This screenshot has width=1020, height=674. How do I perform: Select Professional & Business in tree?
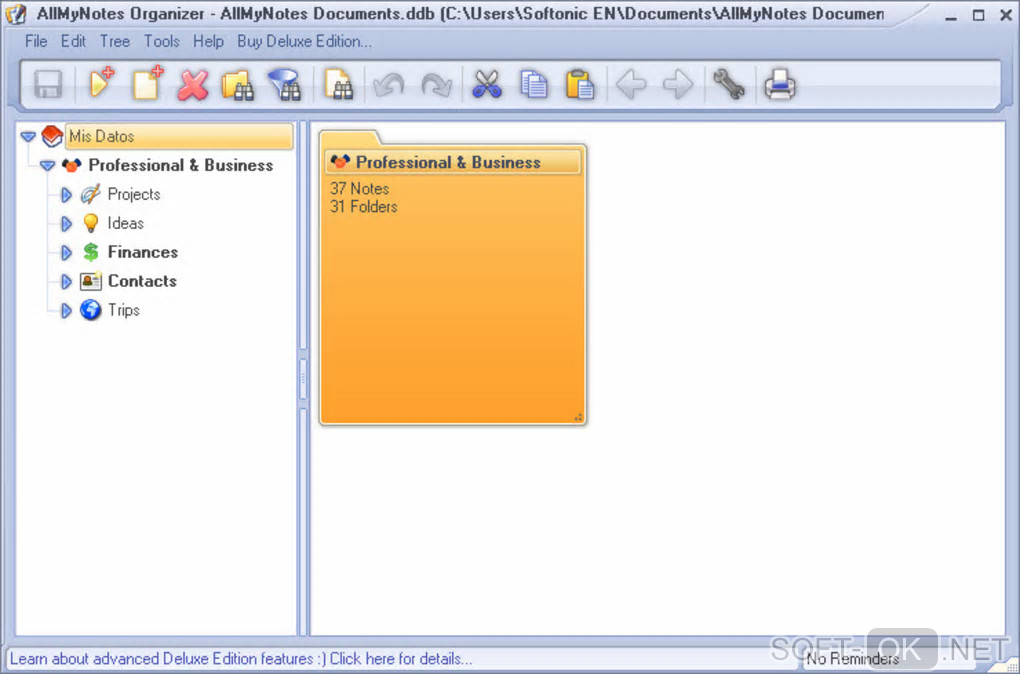[181, 165]
